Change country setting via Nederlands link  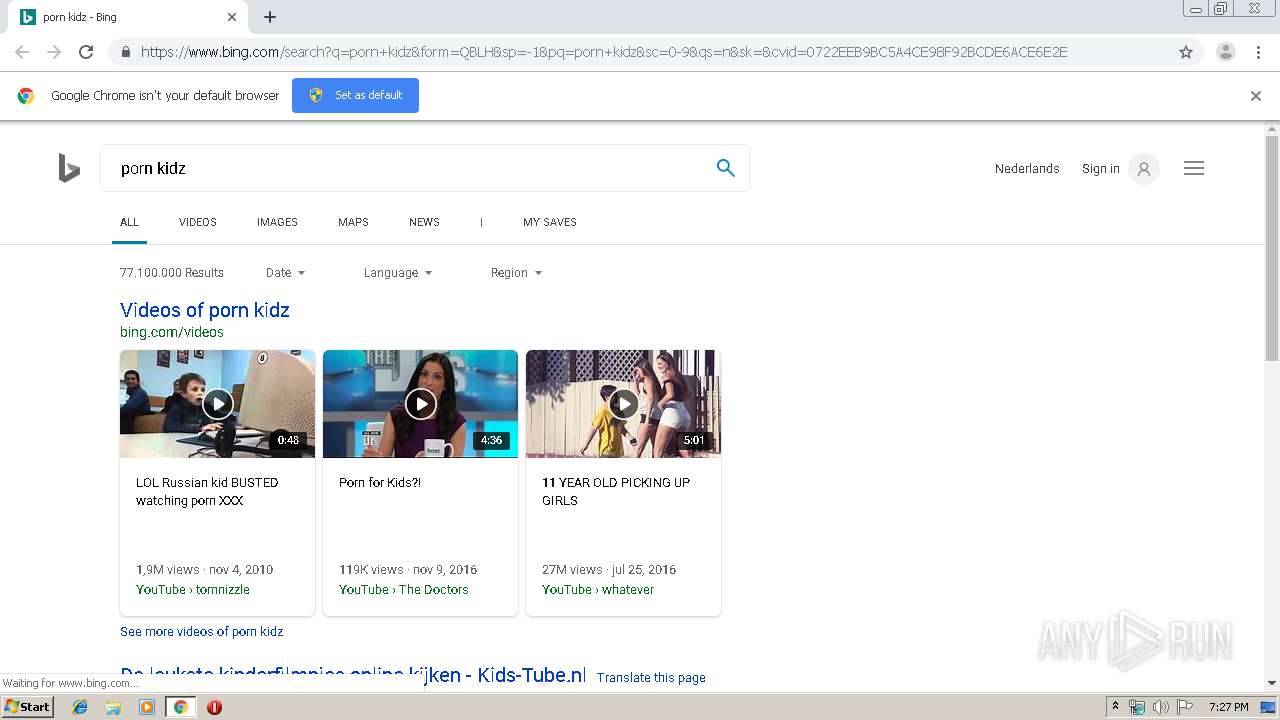click(1027, 169)
